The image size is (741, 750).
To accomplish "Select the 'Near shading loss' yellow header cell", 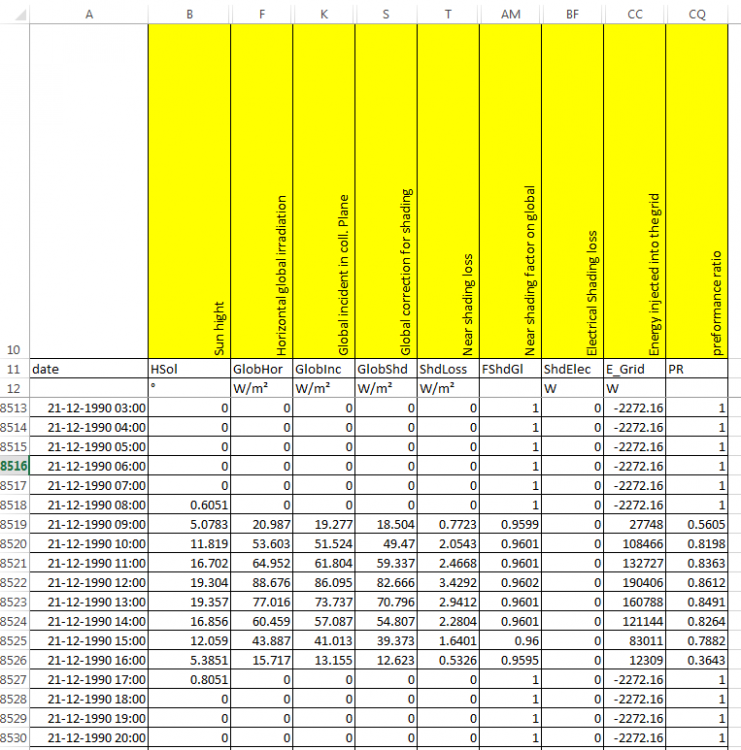I will [448, 192].
